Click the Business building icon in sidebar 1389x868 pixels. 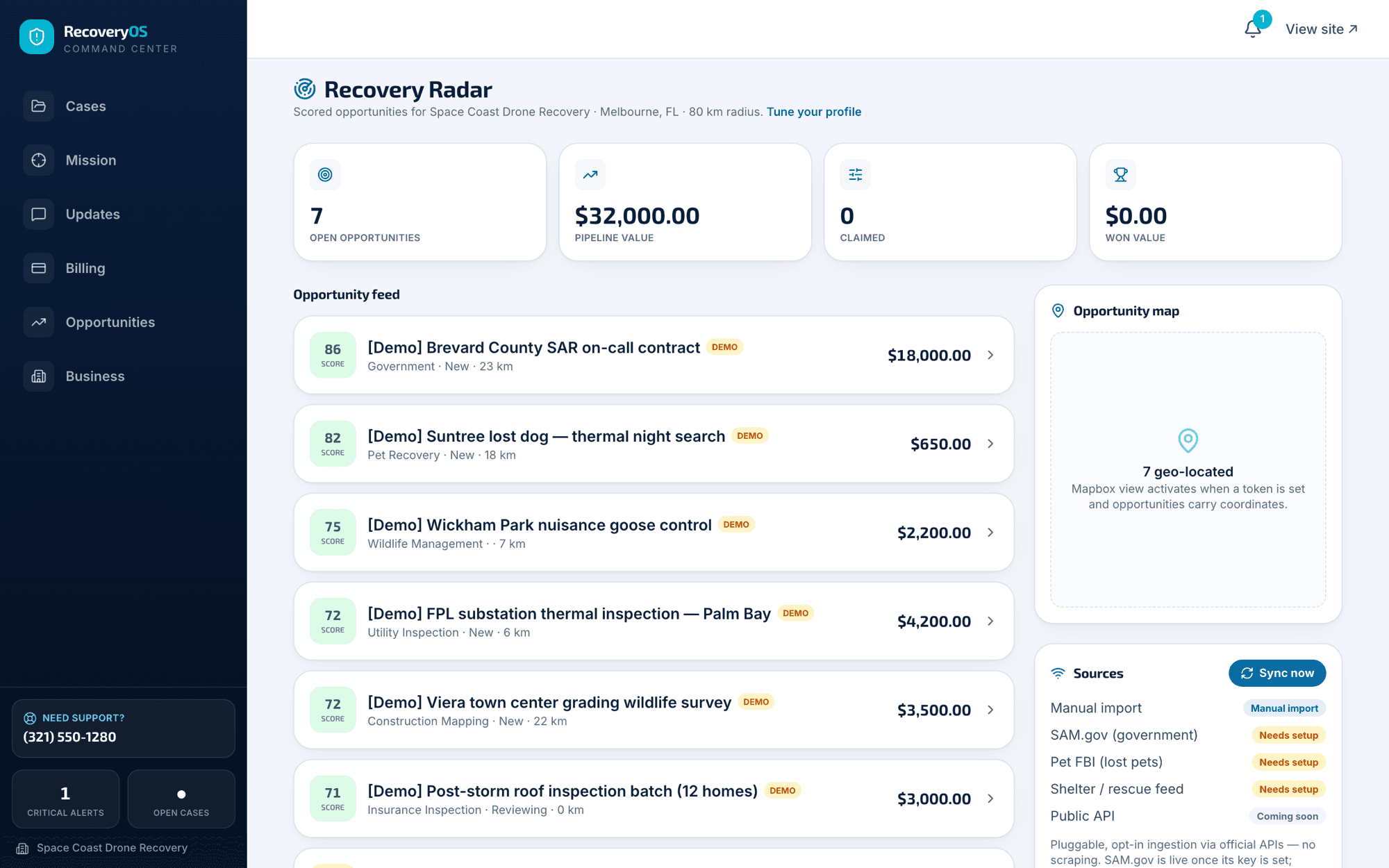click(39, 376)
